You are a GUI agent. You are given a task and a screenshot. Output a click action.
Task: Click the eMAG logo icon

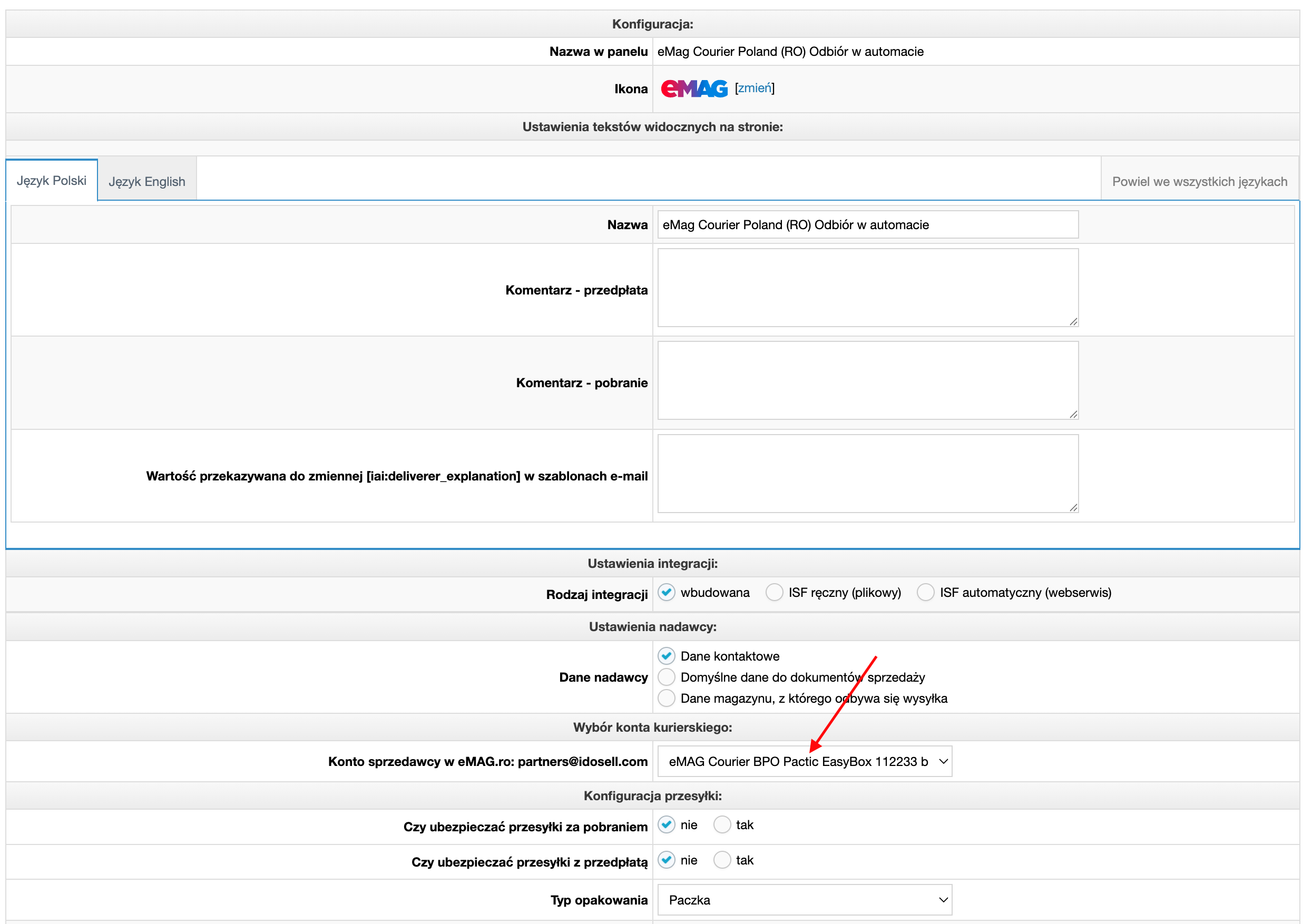click(694, 89)
